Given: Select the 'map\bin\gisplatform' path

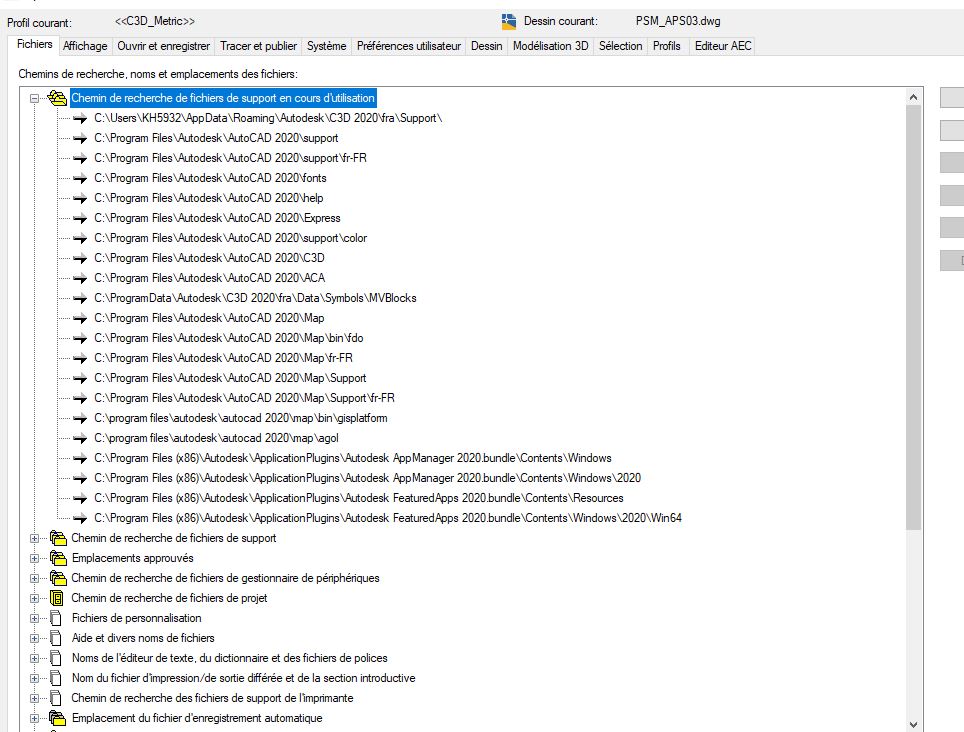Looking at the screenshot, I should click(240, 418).
